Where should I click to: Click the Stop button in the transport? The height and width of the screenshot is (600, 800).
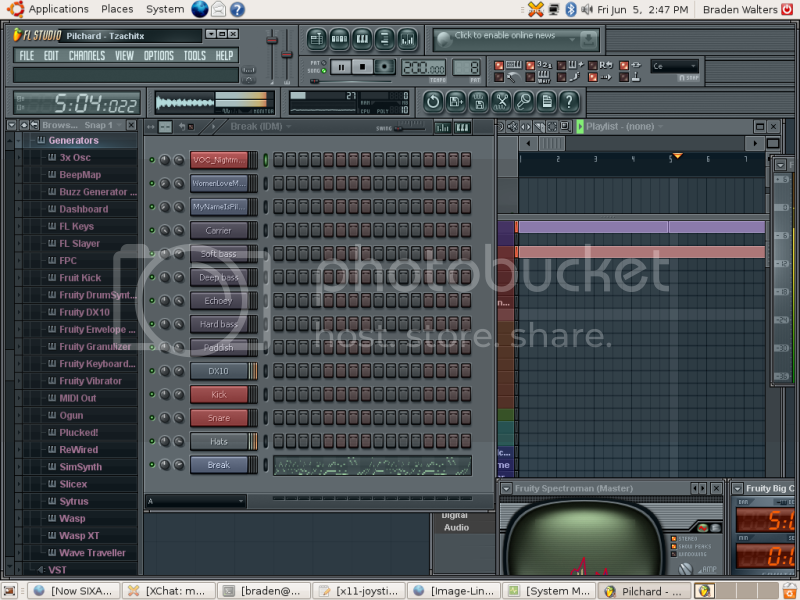pos(363,67)
